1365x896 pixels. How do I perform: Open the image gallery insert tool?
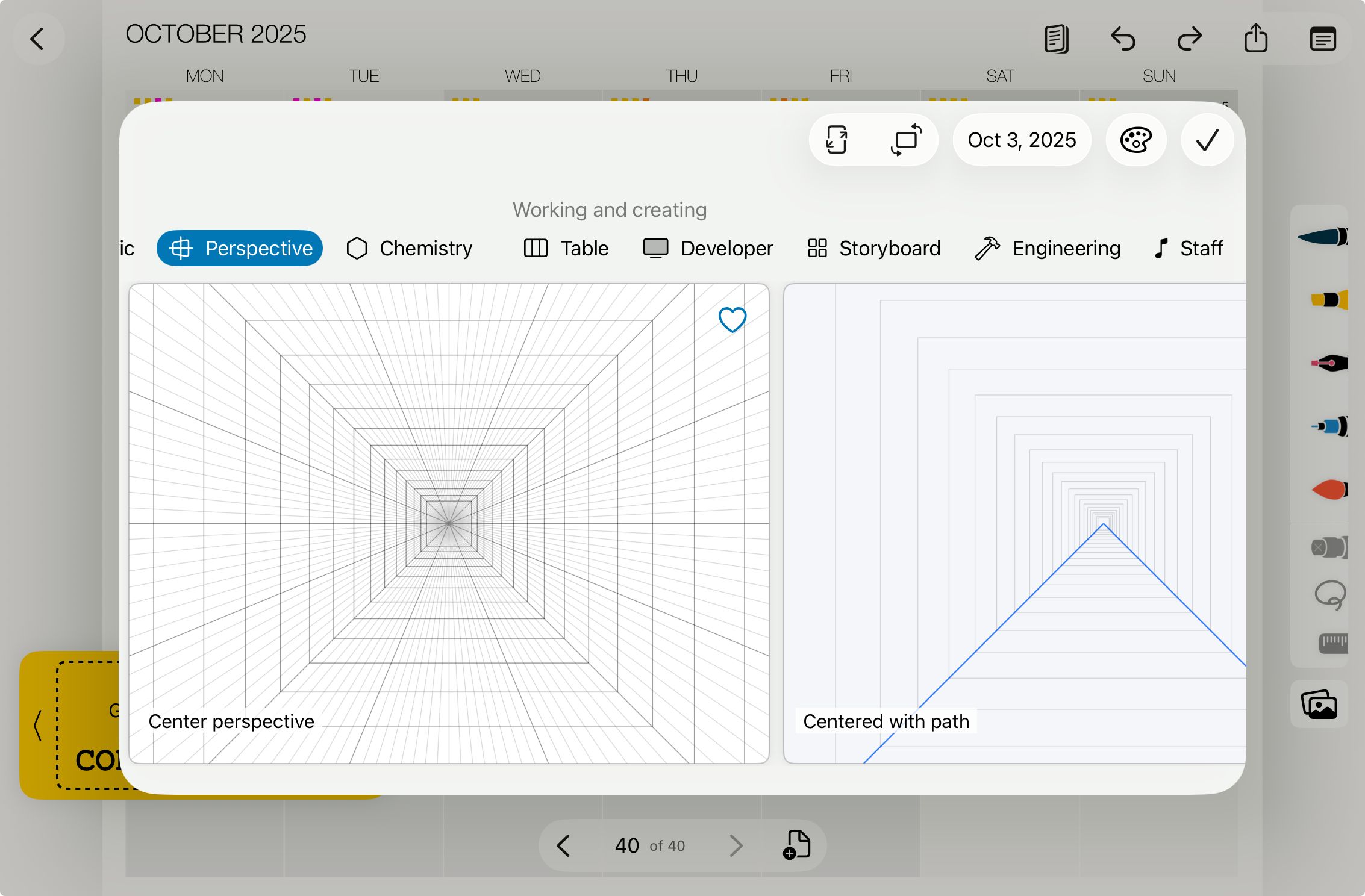pos(1319,704)
